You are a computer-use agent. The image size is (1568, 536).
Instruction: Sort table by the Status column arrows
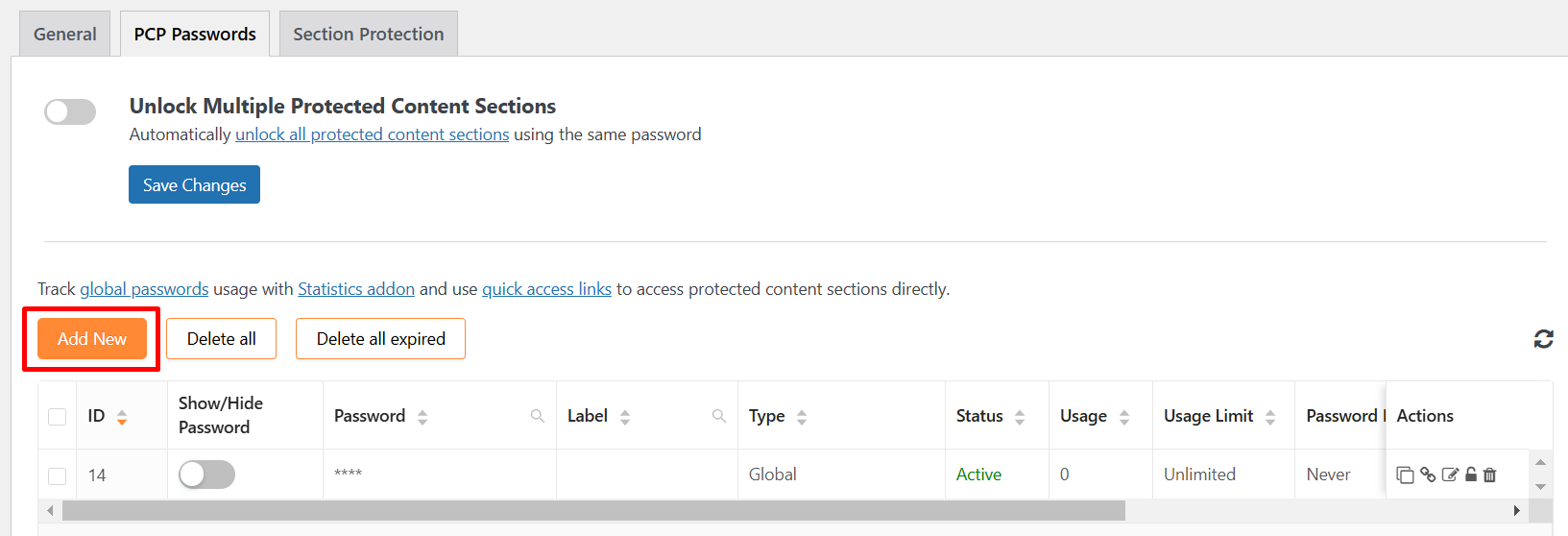[1020, 417]
